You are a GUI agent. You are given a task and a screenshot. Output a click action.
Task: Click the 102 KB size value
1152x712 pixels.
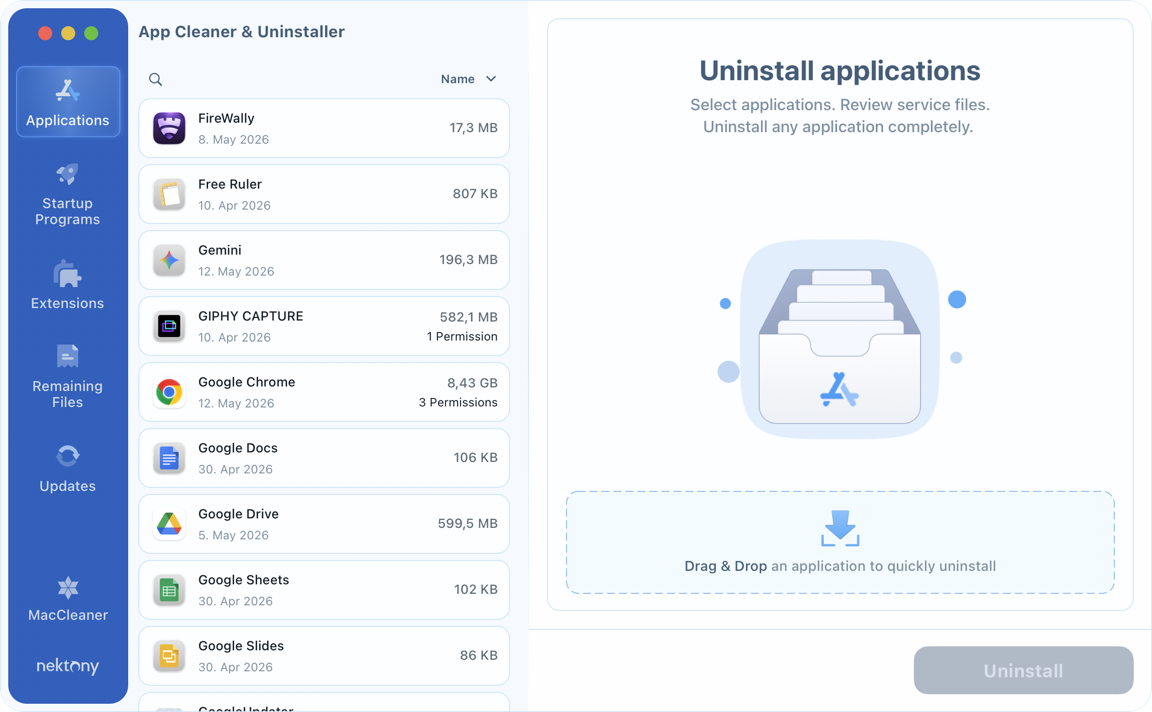pos(476,589)
